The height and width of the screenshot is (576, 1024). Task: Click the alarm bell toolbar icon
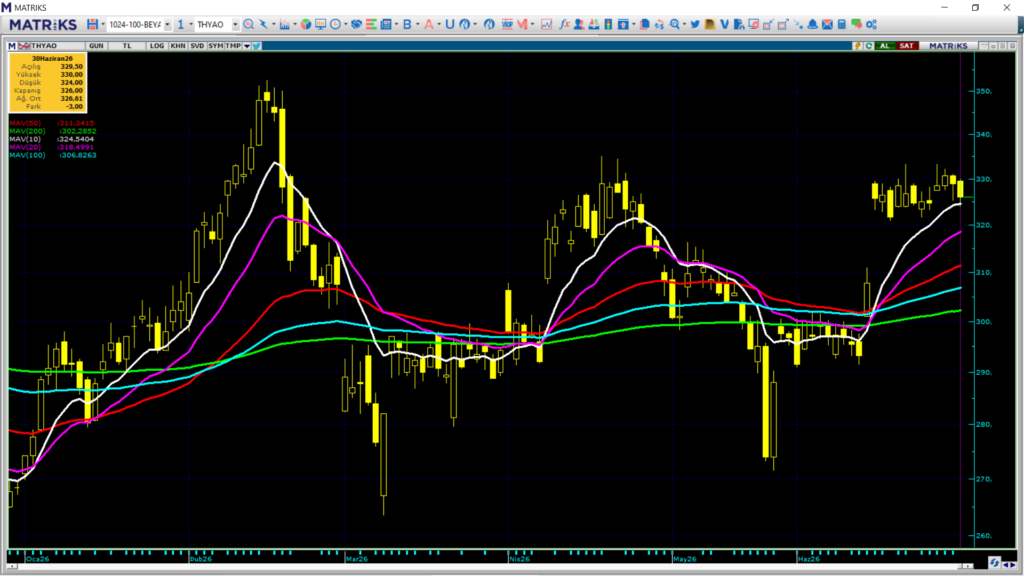(812, 24)
